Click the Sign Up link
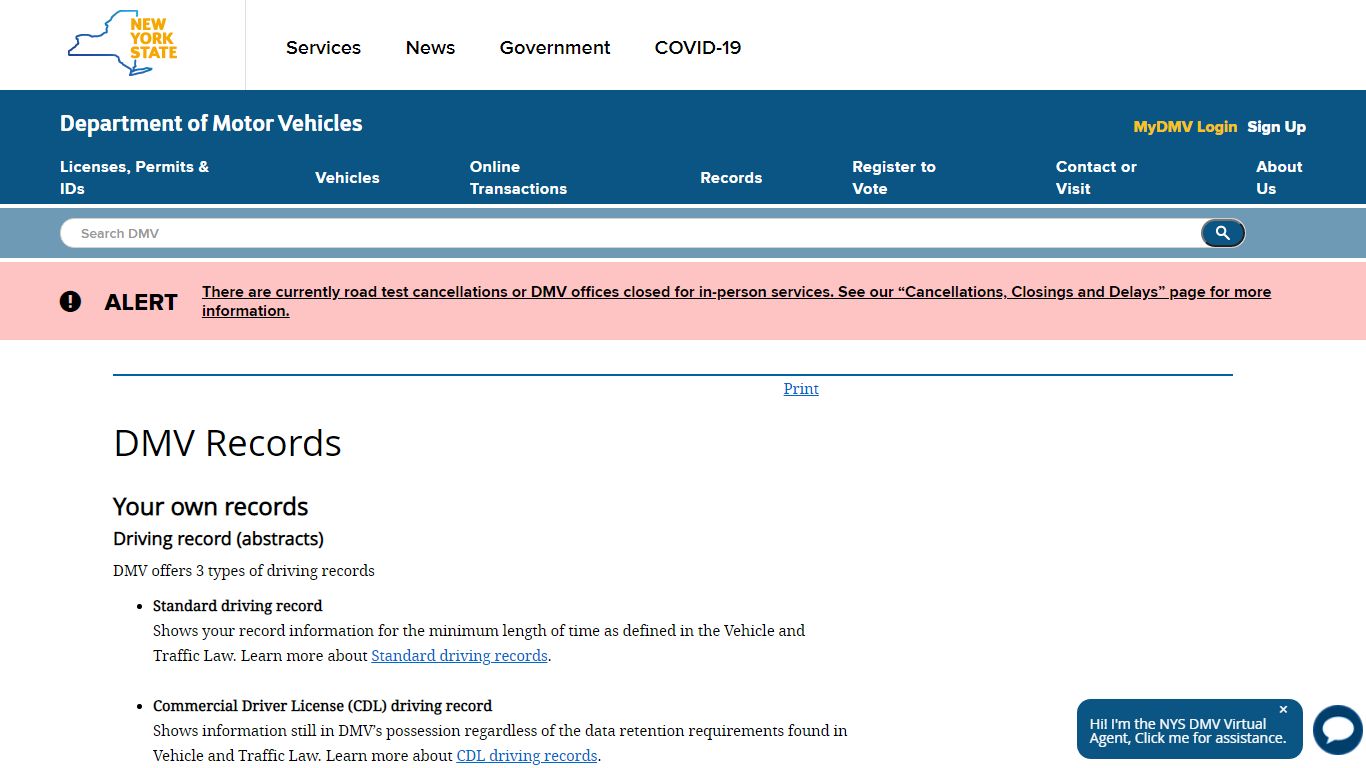The height and width of the screenshot is (768, 1366). [x=1276, y=127]
